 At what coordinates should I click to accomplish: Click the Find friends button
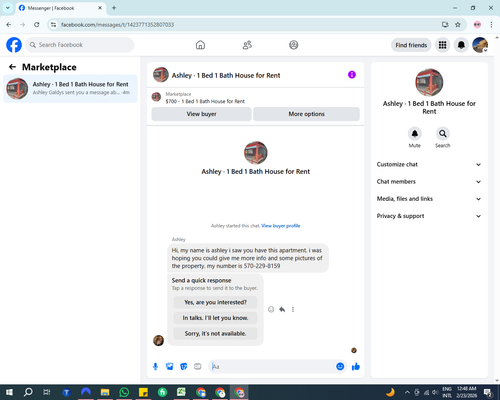coord(411,45)
